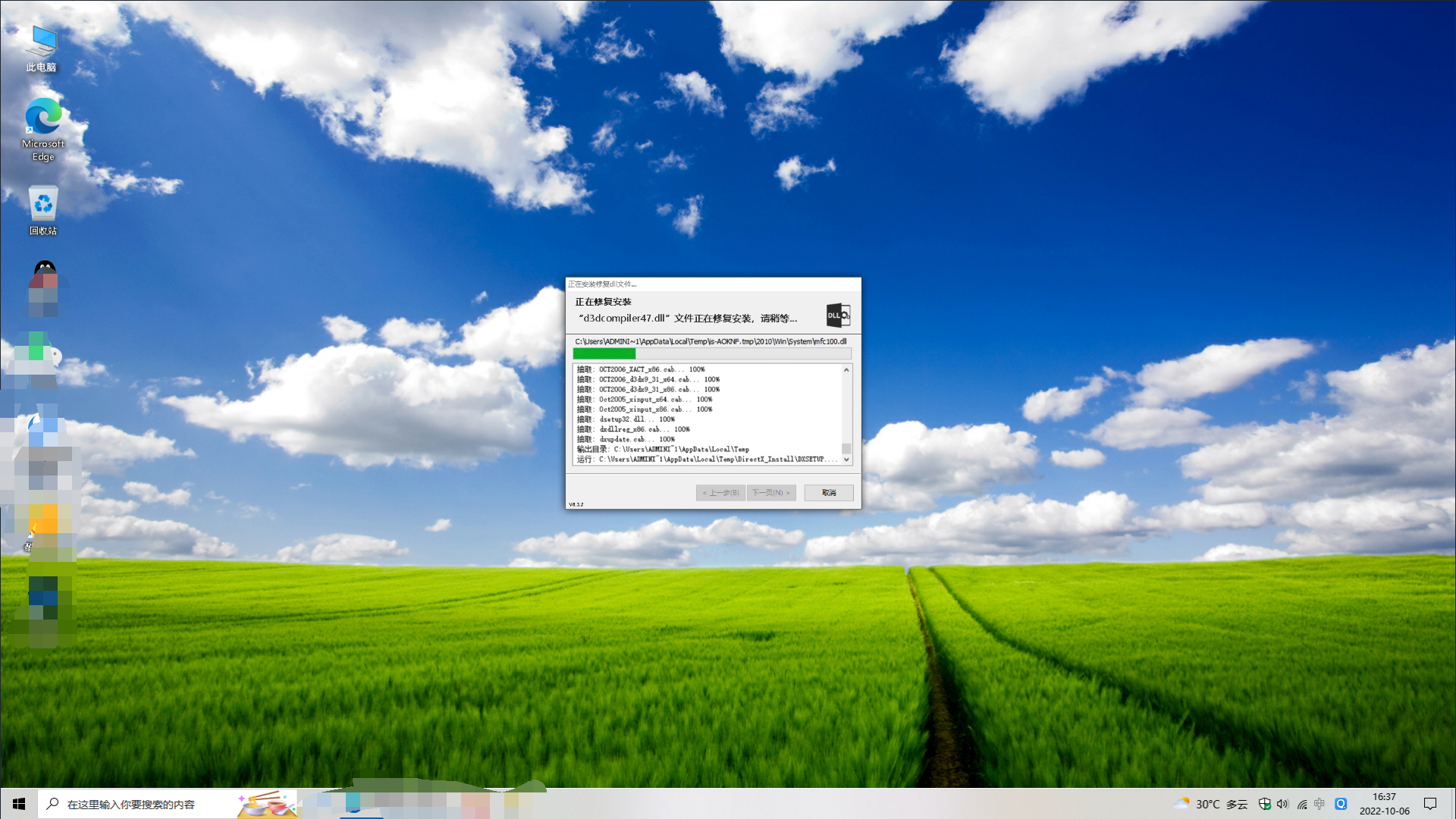Open 此电脑 desktop icon
Screen dimensions: 1456x819
(x=42, y=49)
